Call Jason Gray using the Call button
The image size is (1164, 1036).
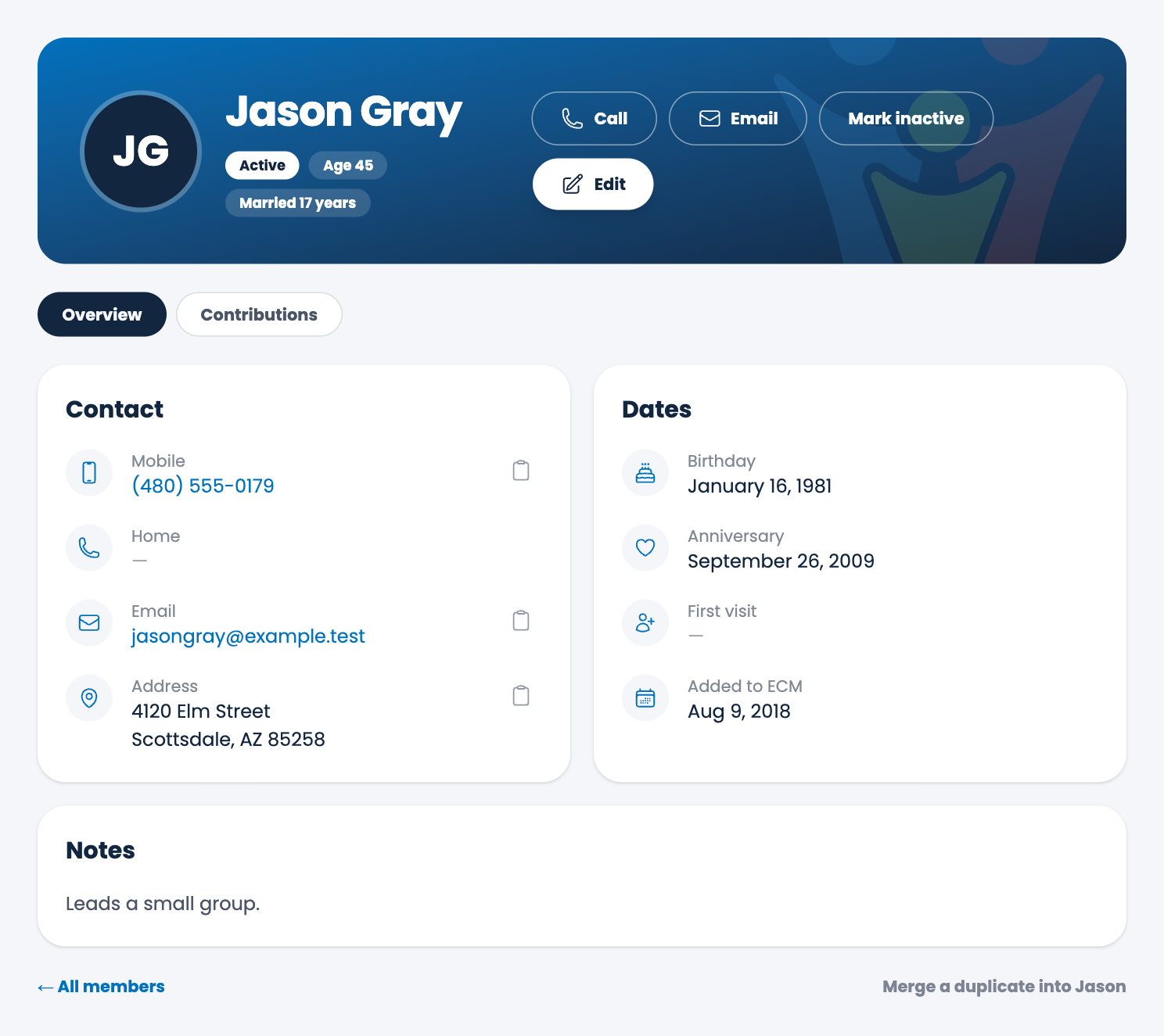click(595, 118)
